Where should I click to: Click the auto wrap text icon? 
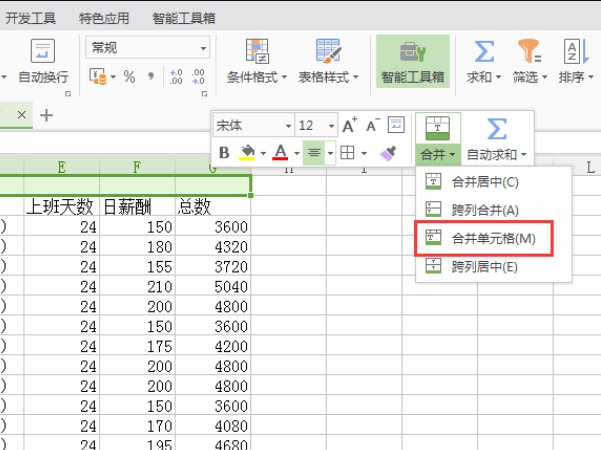tap(43, 51)
